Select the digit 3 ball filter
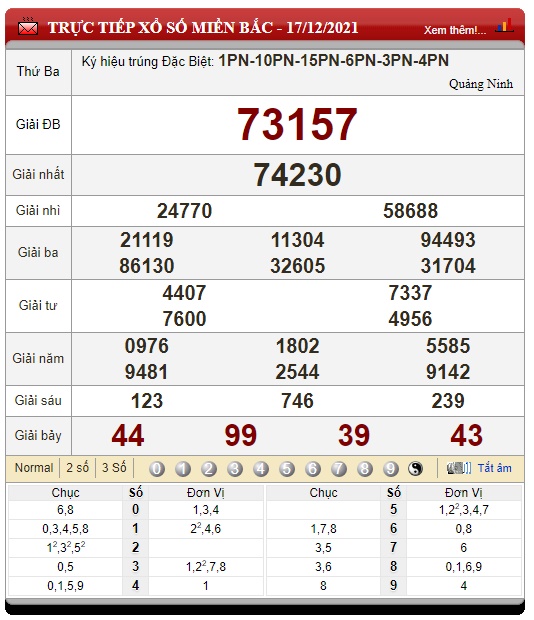Viewport: 534px width, 620px height. pyautogui.click(x=235, y=469)
